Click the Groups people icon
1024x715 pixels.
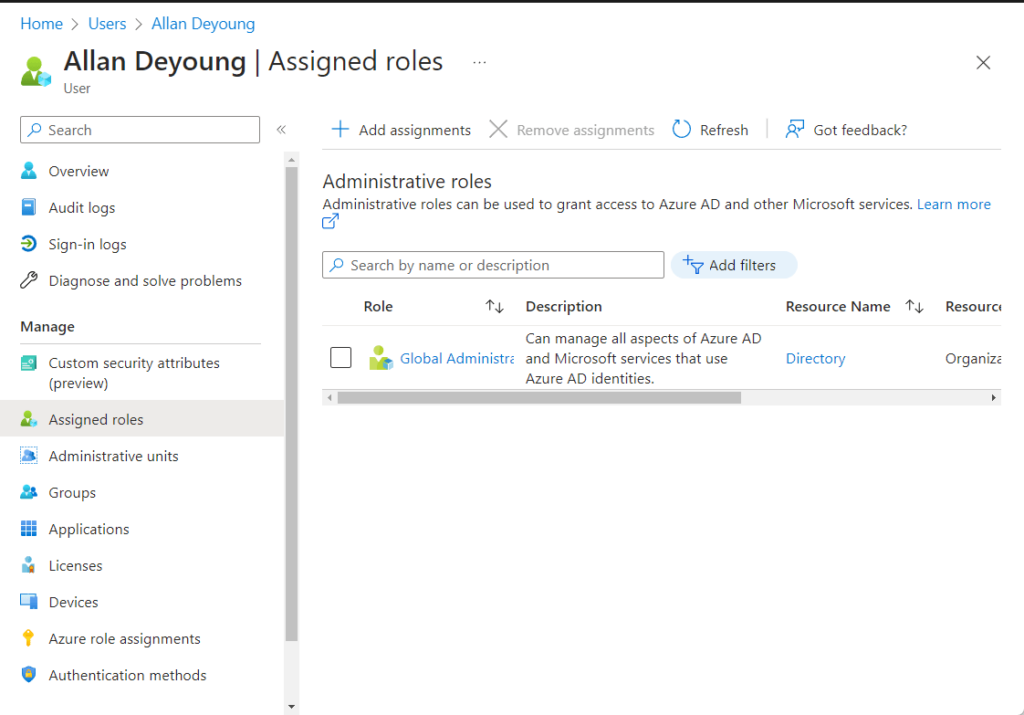tap(29, 492)
